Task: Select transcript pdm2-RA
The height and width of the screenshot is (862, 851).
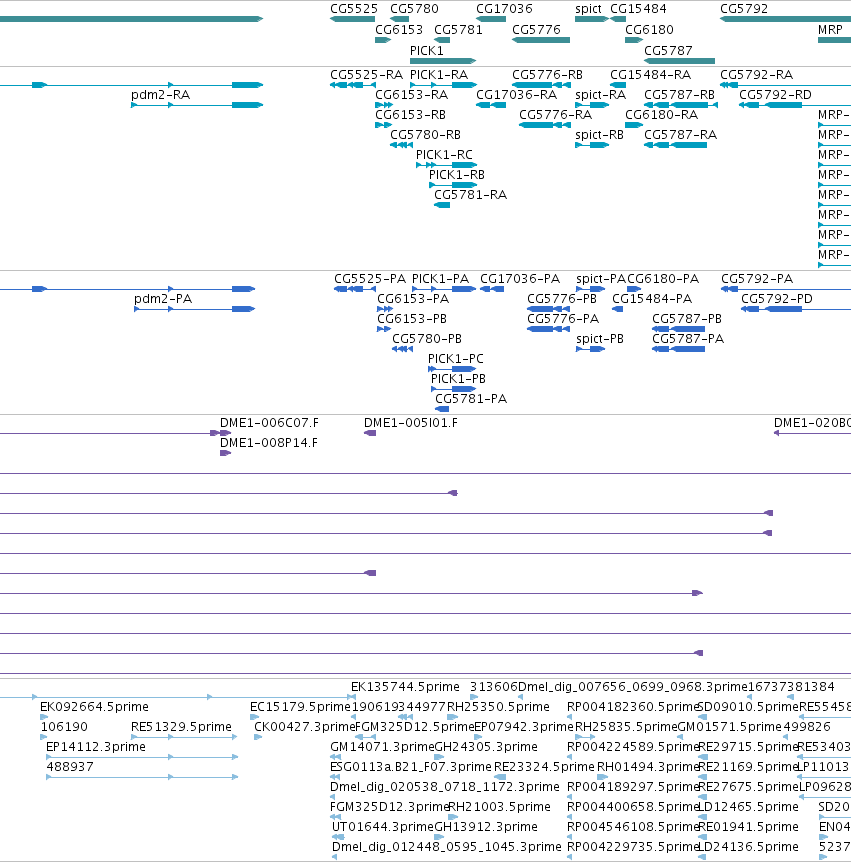Action: pyautogui.click(x=161, y=95)
